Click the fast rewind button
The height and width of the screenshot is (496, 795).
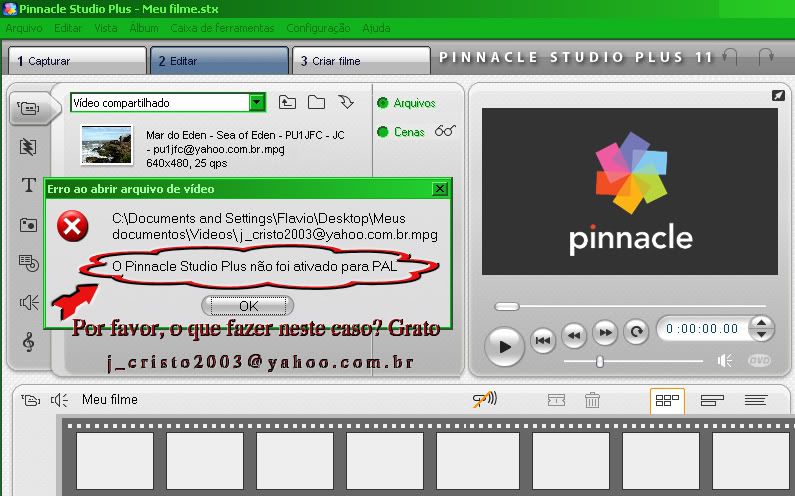pos(574,334)
